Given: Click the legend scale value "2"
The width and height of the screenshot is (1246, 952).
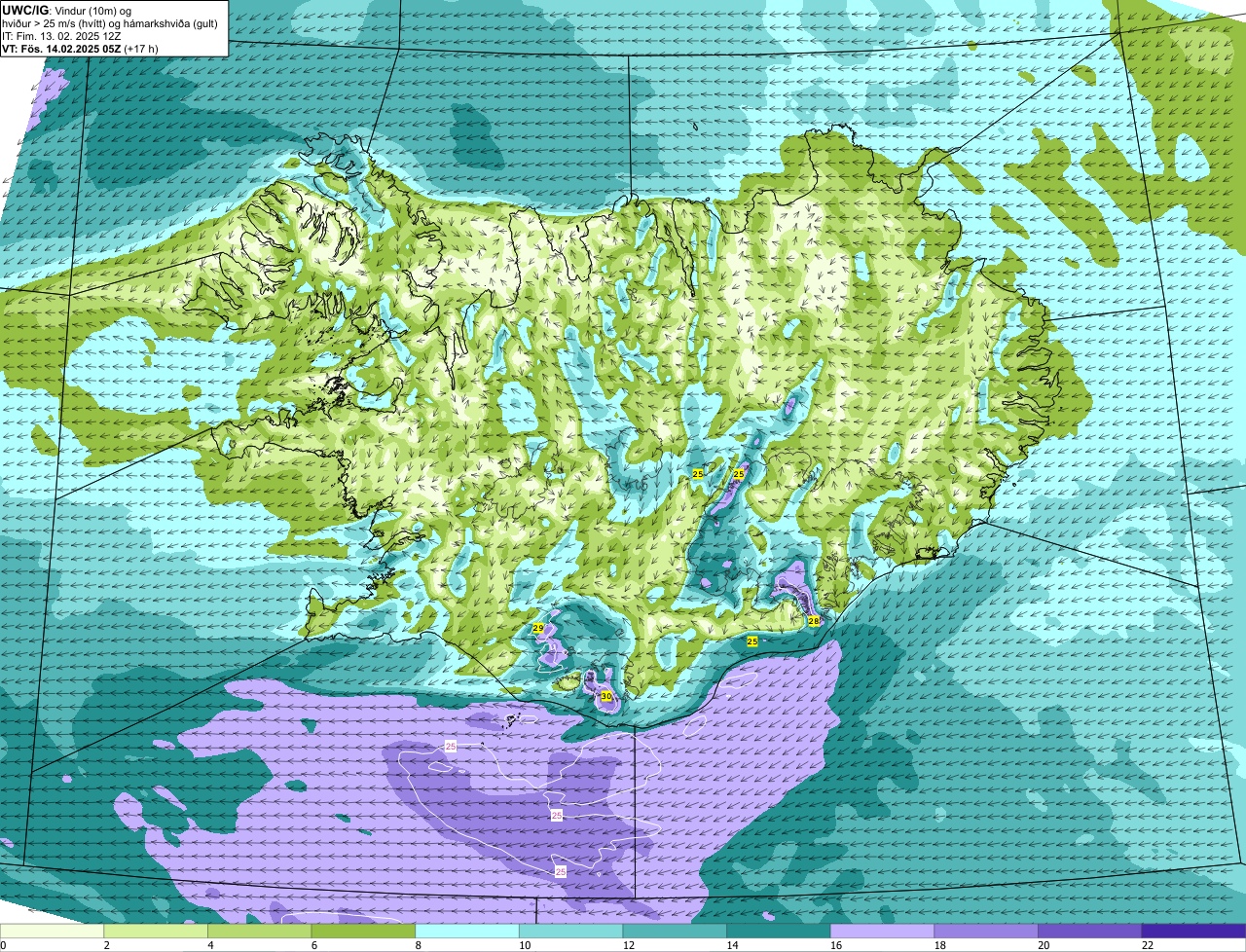Looking at the screenshot, I should click(107, 945).
